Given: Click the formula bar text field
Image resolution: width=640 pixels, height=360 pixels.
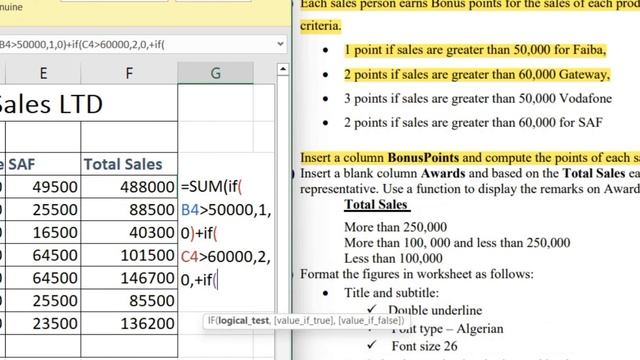Looking at the screenshot, I should click(x=137, y=44).
